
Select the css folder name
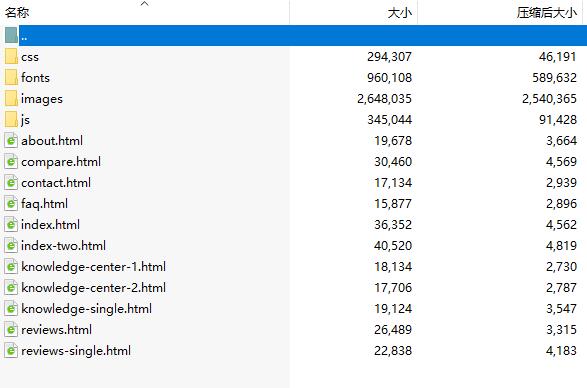click(x=30, y=57)
